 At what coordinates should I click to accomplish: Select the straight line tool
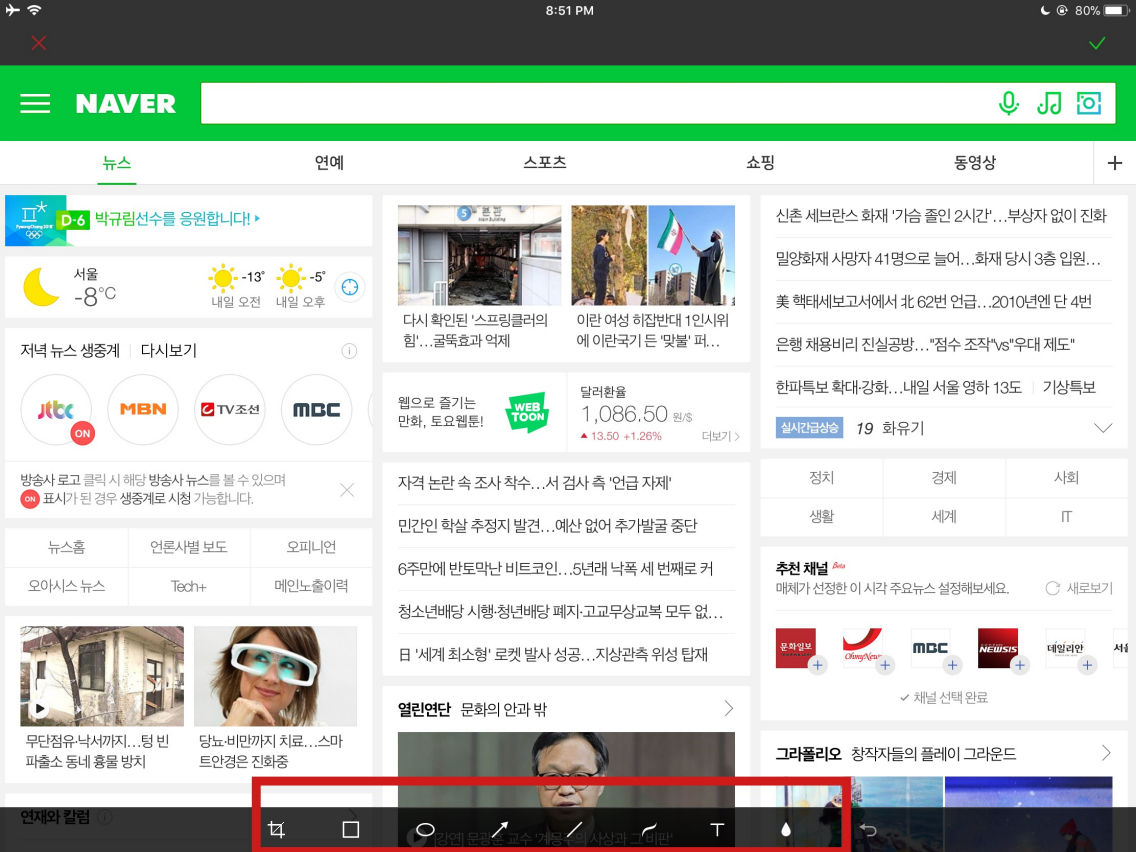click(575, 830)
